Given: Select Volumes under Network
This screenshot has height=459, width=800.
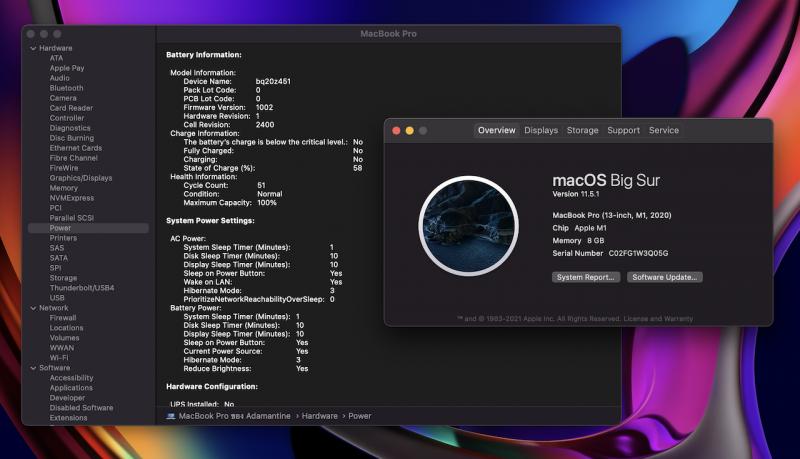Looking at the screenshot, I should 64,338.
